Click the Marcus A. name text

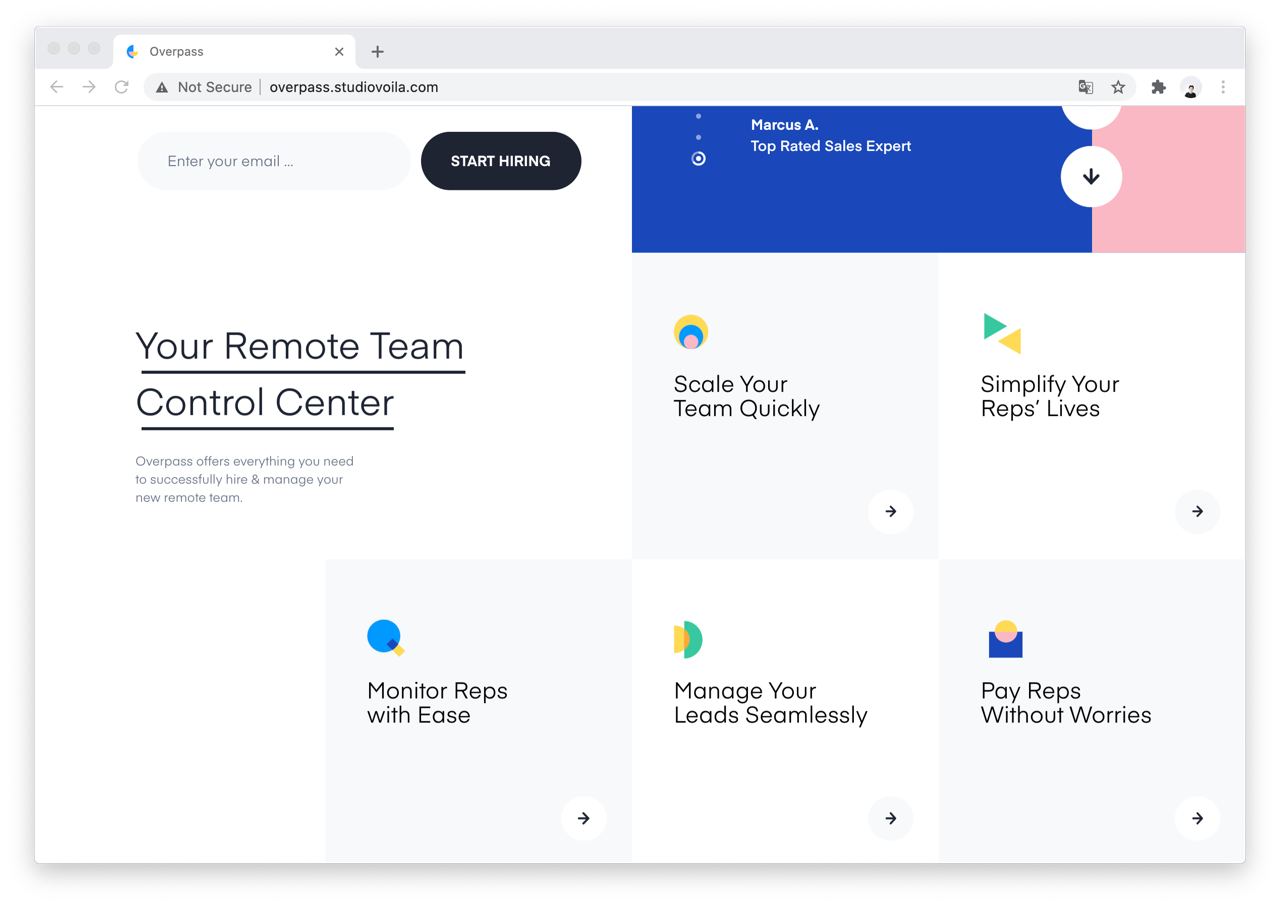point(785,125)
